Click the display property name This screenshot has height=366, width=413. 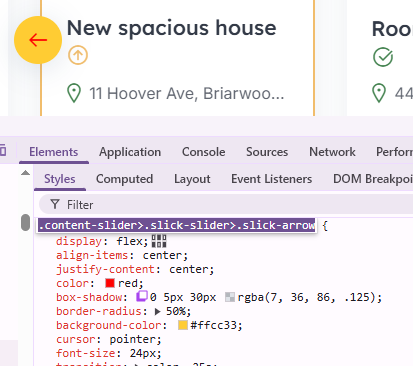click(79, 241)
